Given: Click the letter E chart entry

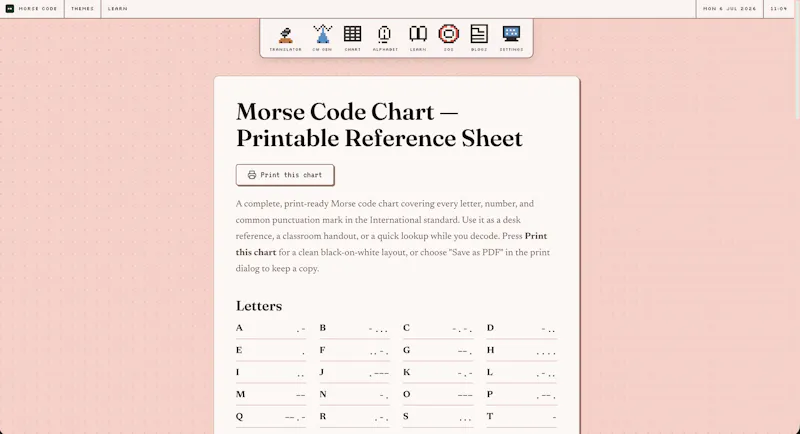Looking at the screenshot, I should 271,351.
